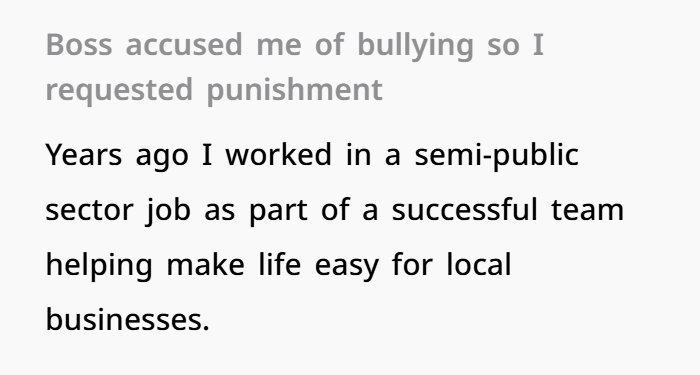Click the hyphenated word 'semi-public'
This screenshot has height=375, width=700.
497,156
